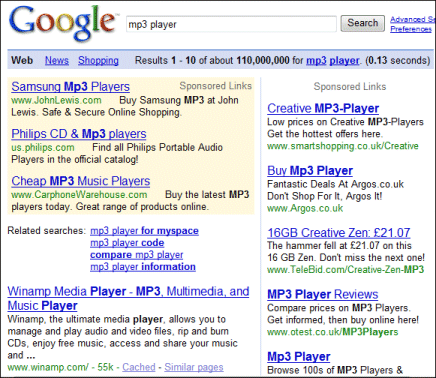Open Philips CD & Mp3 players link
The image size is (436, 378).
[79, 134]
